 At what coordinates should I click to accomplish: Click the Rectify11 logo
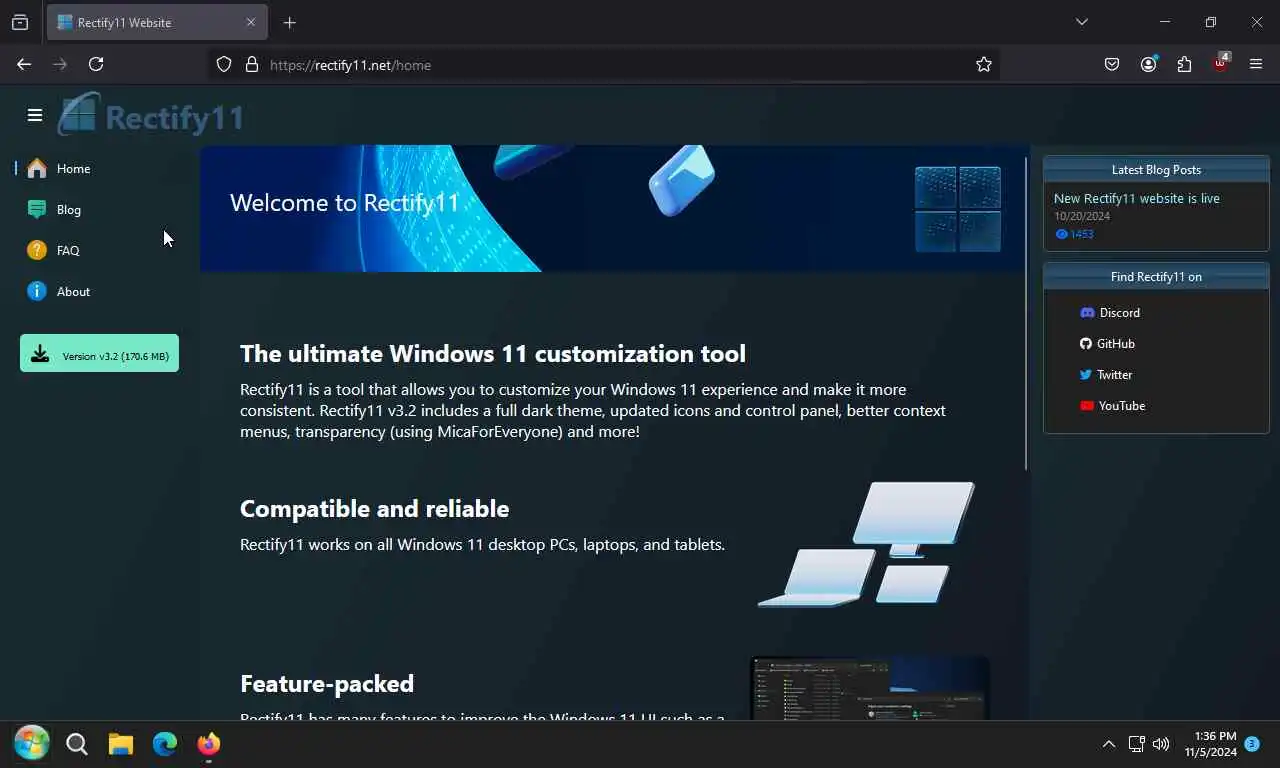pyautogui.click(x=151, y=115)
